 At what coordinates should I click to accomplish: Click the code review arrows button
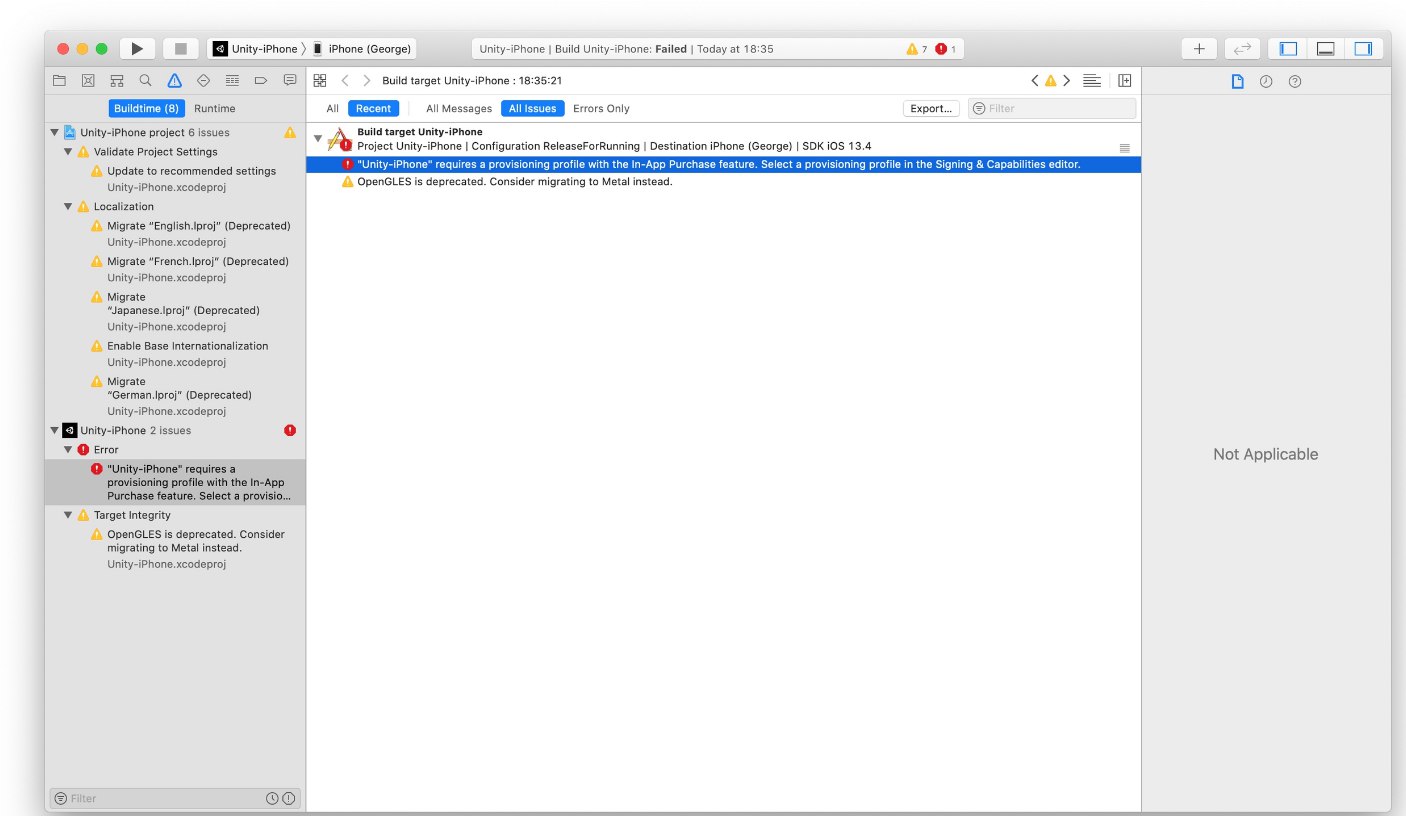[1242, 48]
